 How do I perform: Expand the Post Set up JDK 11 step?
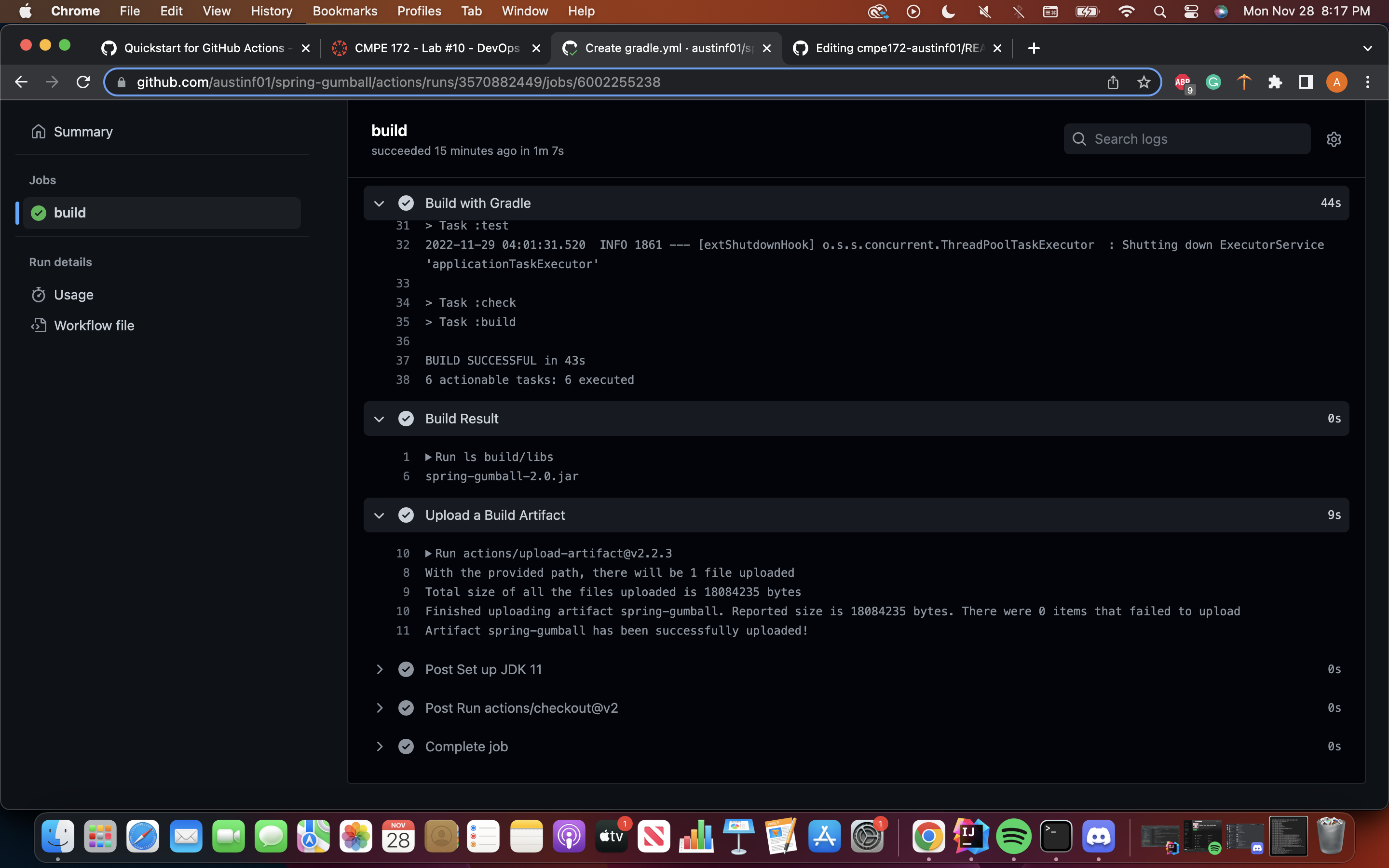(x=379, y=669)
